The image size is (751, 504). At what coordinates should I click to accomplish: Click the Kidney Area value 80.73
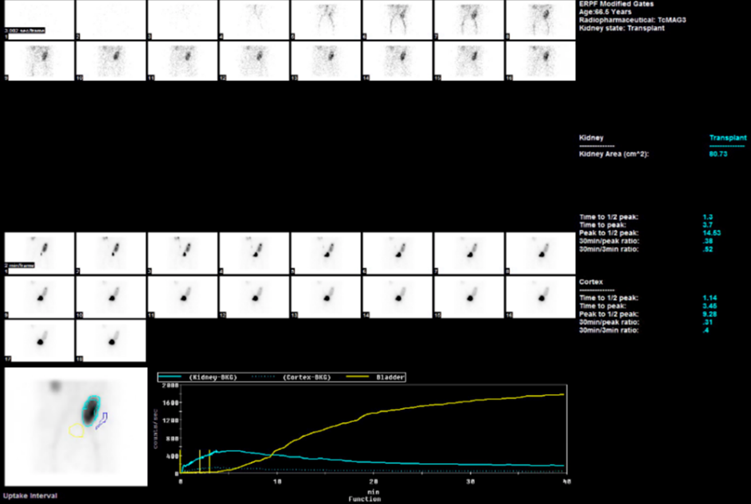(716, 154)
